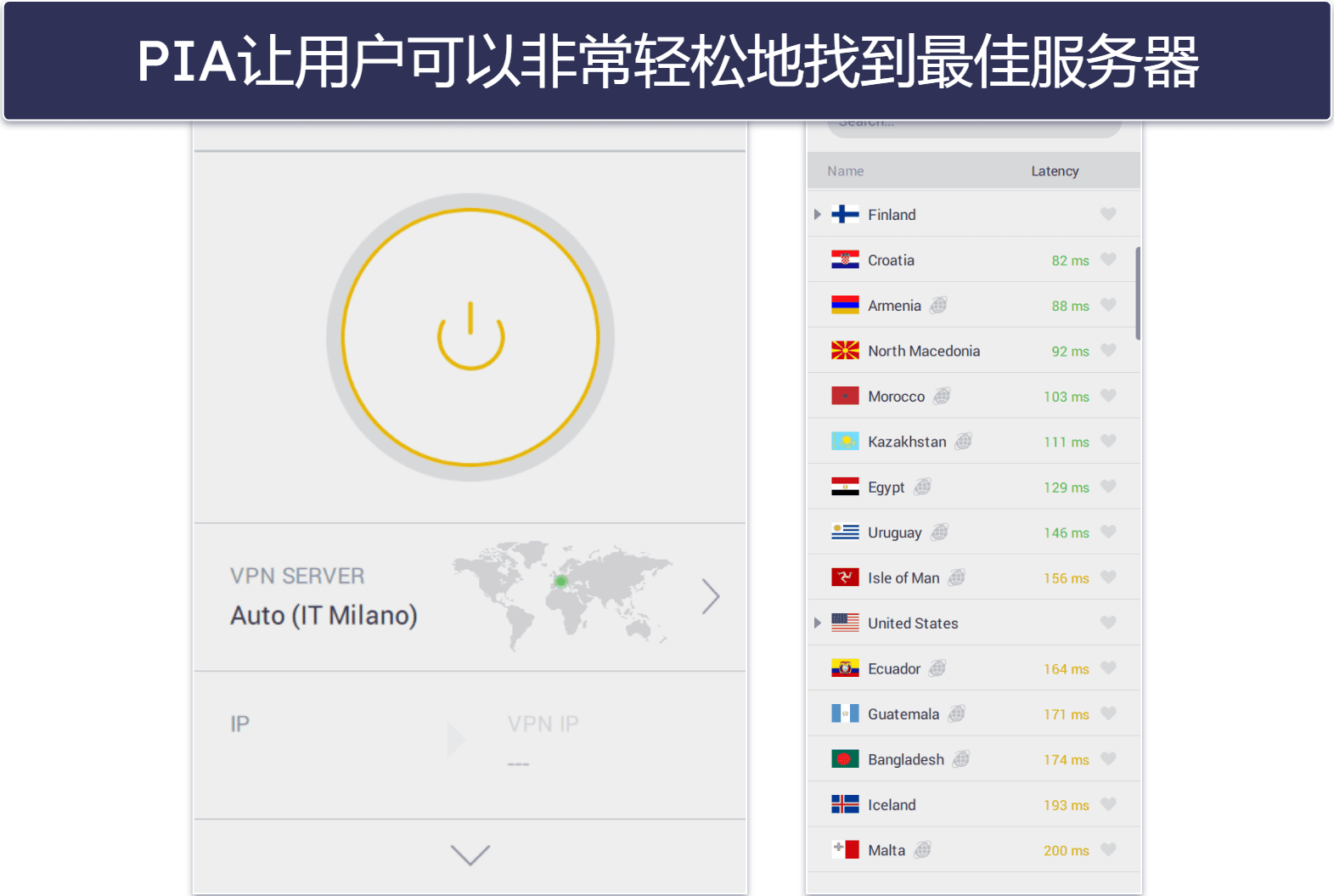
Task: Click the 82 ms latency value
Action: tap(1070, 261)
